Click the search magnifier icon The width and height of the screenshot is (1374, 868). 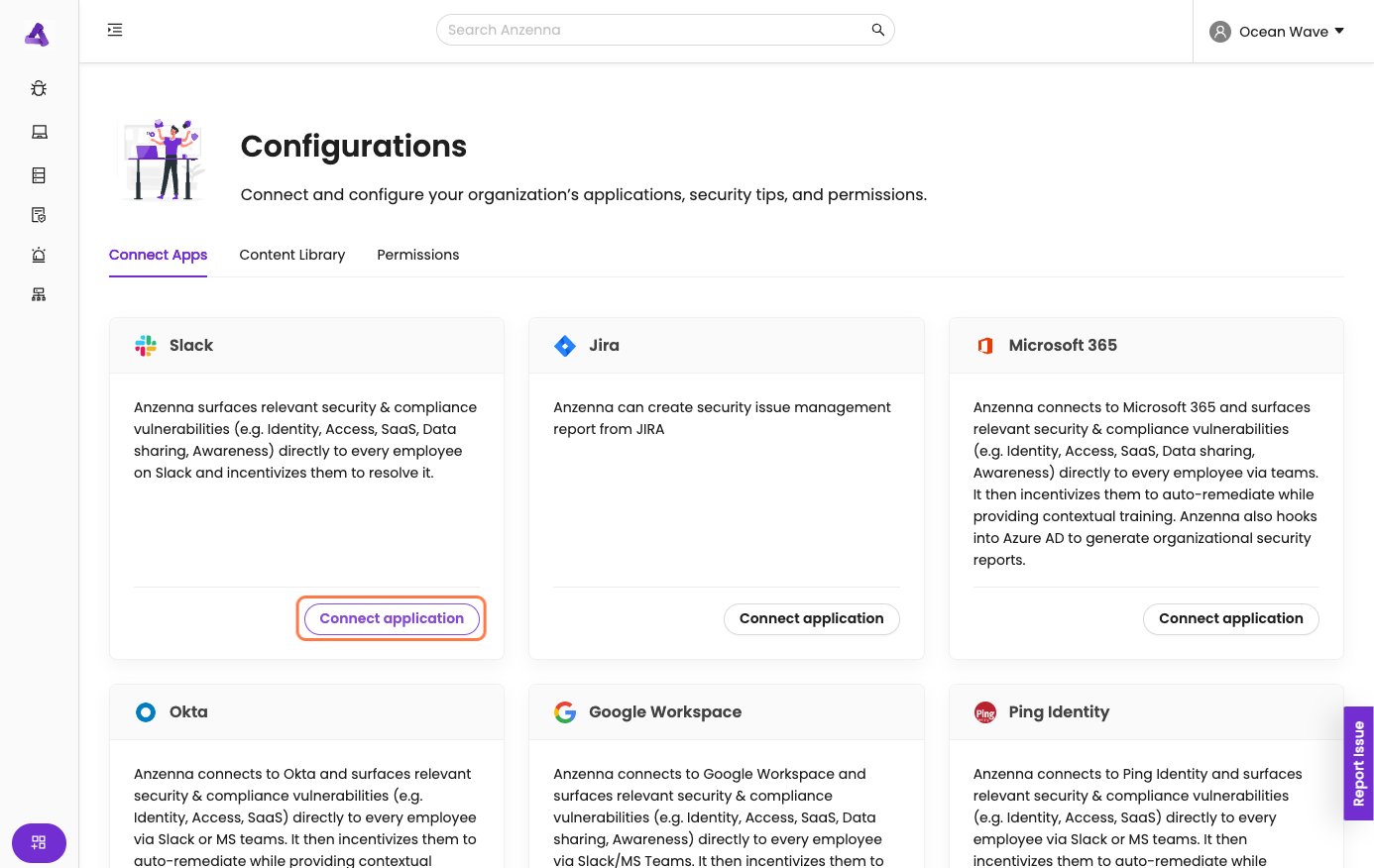tap(877, 30)
